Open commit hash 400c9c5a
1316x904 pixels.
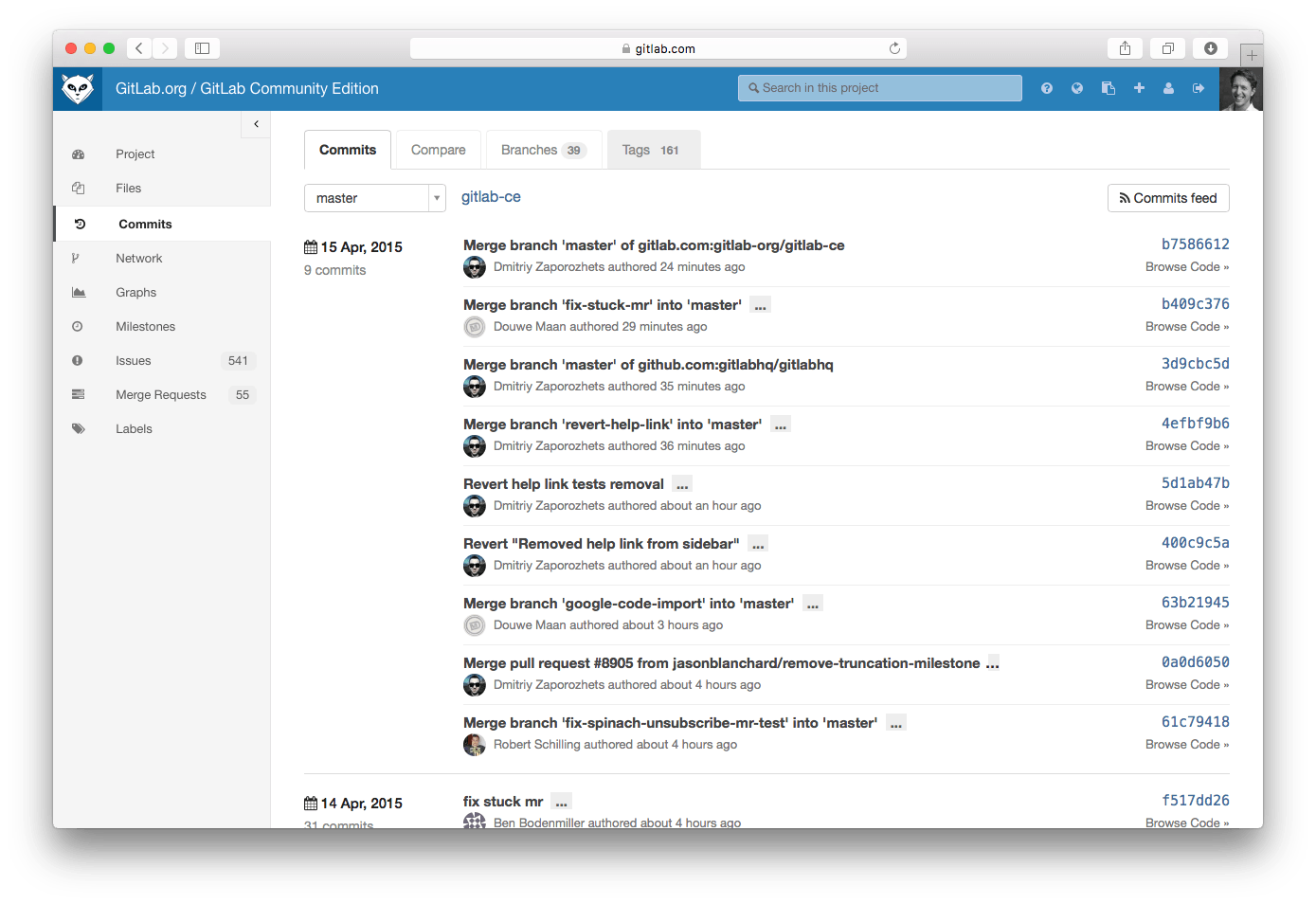click(1196, 543)
